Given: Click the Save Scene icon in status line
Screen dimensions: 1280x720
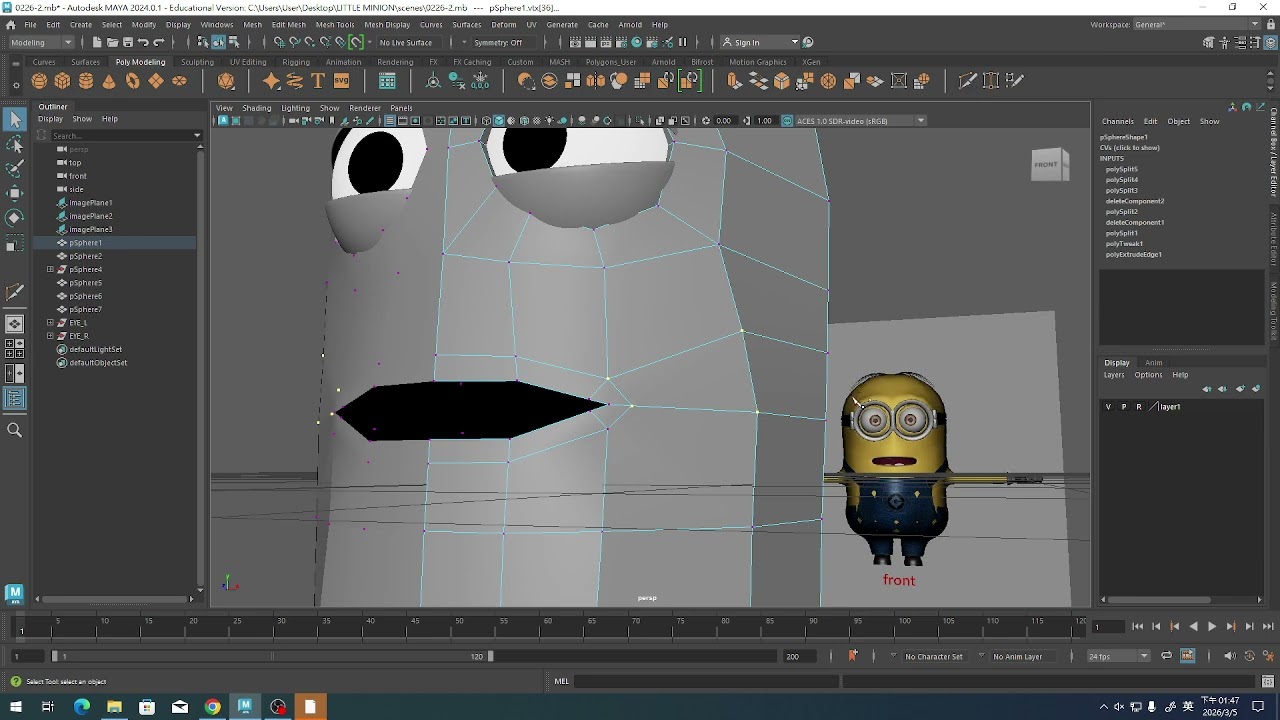Looking at the screenshot, I should 128,42.
